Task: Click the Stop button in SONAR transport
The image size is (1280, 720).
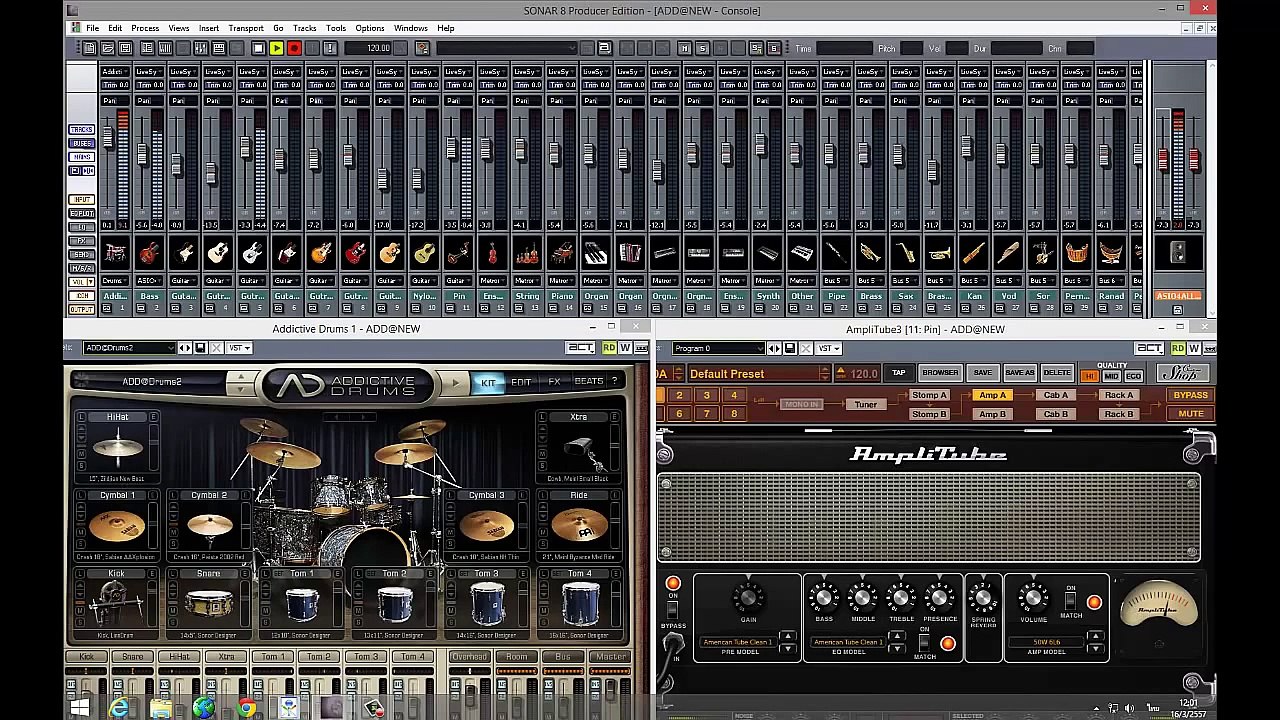Action: [x=258, y=48]
